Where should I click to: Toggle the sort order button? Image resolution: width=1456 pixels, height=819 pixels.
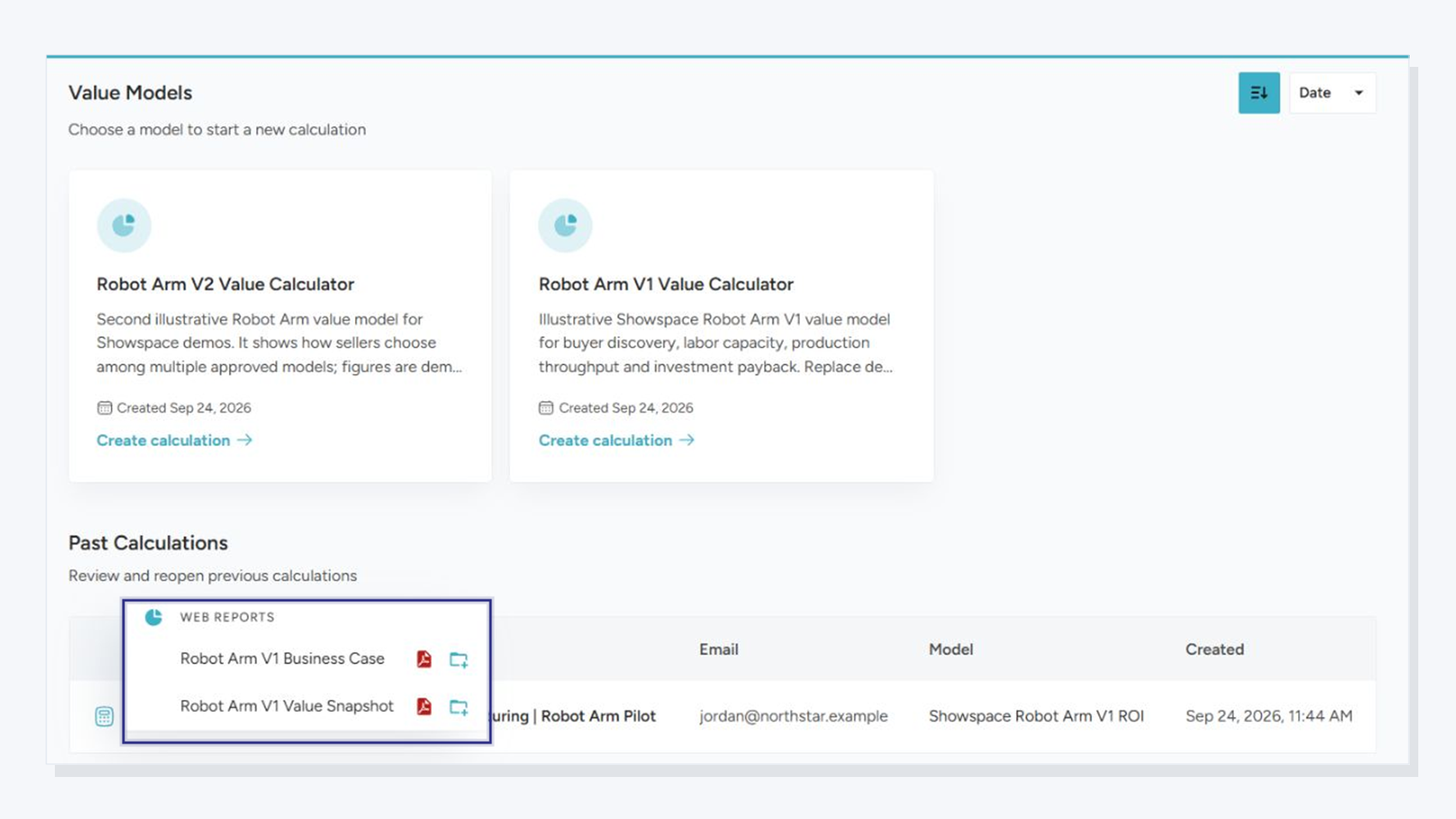(1258, 93)
